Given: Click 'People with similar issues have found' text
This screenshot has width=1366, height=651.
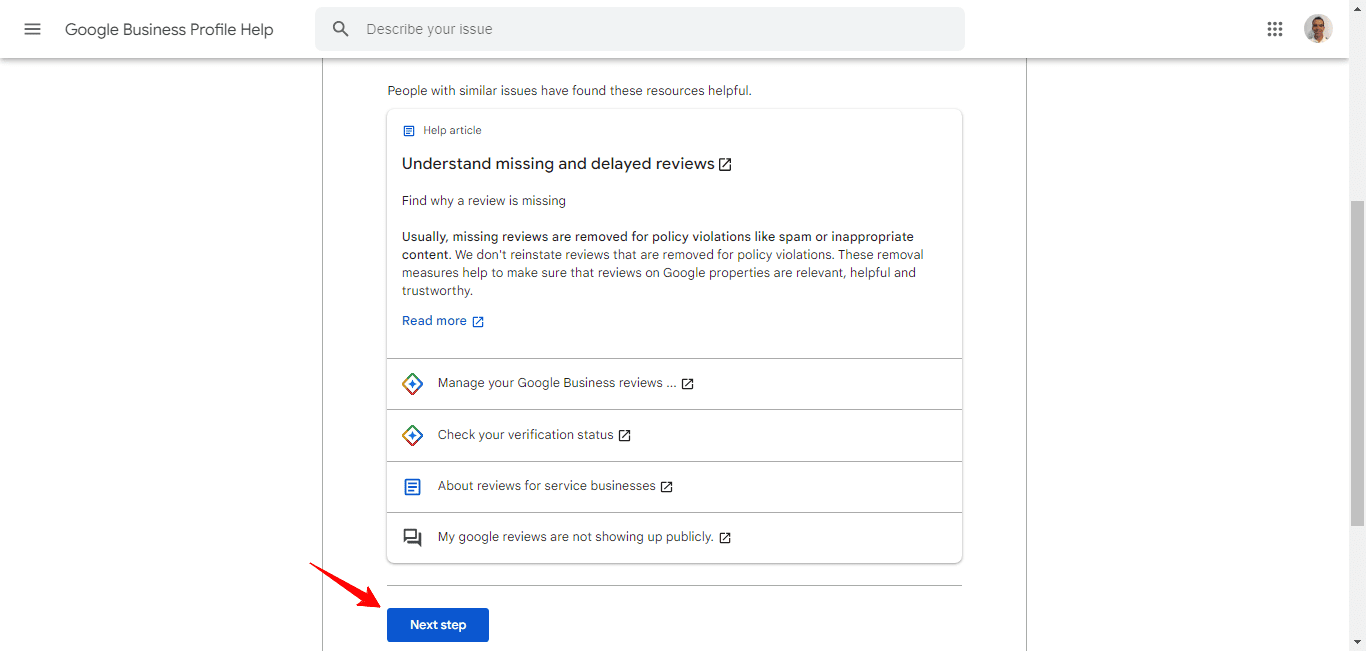Looking at the screenshot, I should tap(569, 91).
